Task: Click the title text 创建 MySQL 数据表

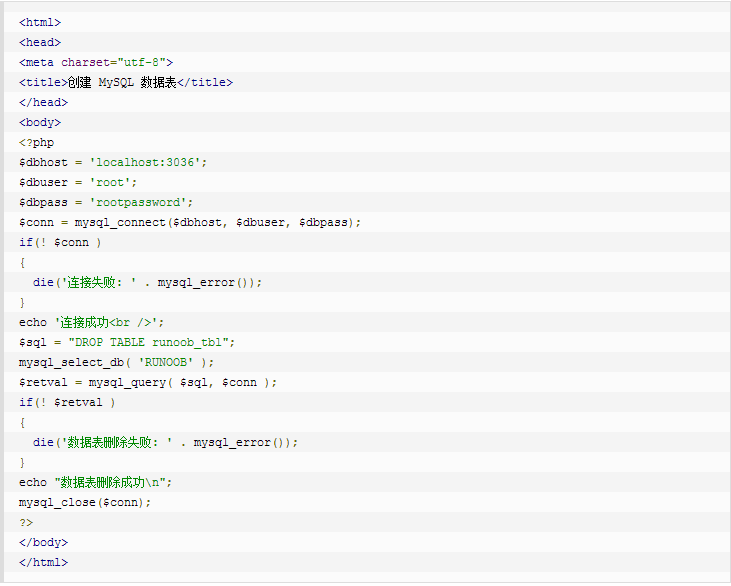Action: coord(122,82)
